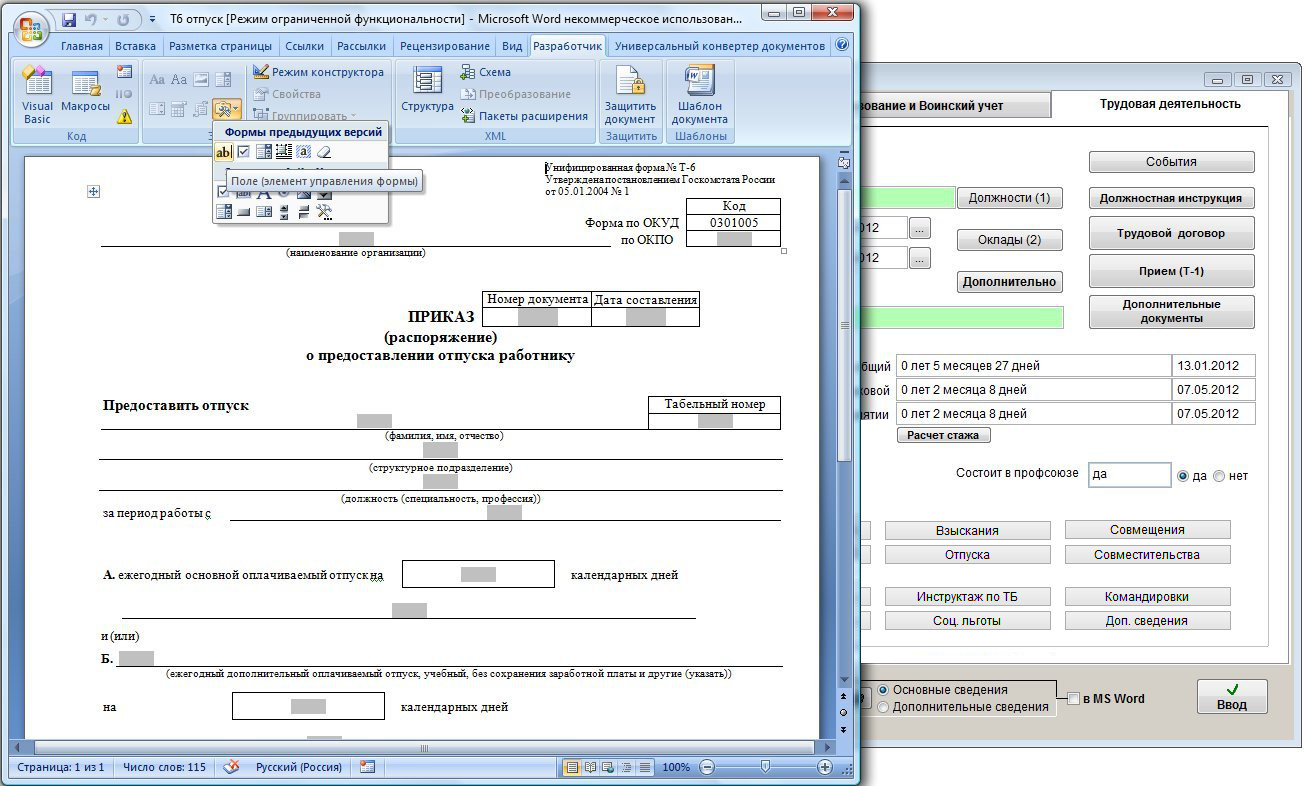This screenshot has height=786, width=1305.
Task: Click the Макросы button in ribbon
Action: click(x=85, y=97)
